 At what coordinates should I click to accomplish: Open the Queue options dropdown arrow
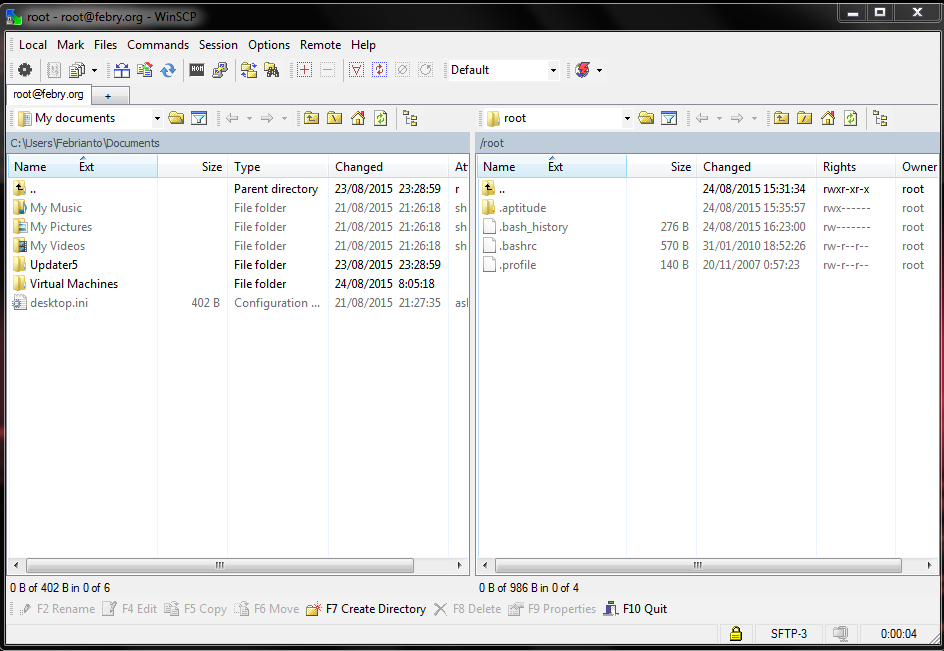tap(95, 70)
